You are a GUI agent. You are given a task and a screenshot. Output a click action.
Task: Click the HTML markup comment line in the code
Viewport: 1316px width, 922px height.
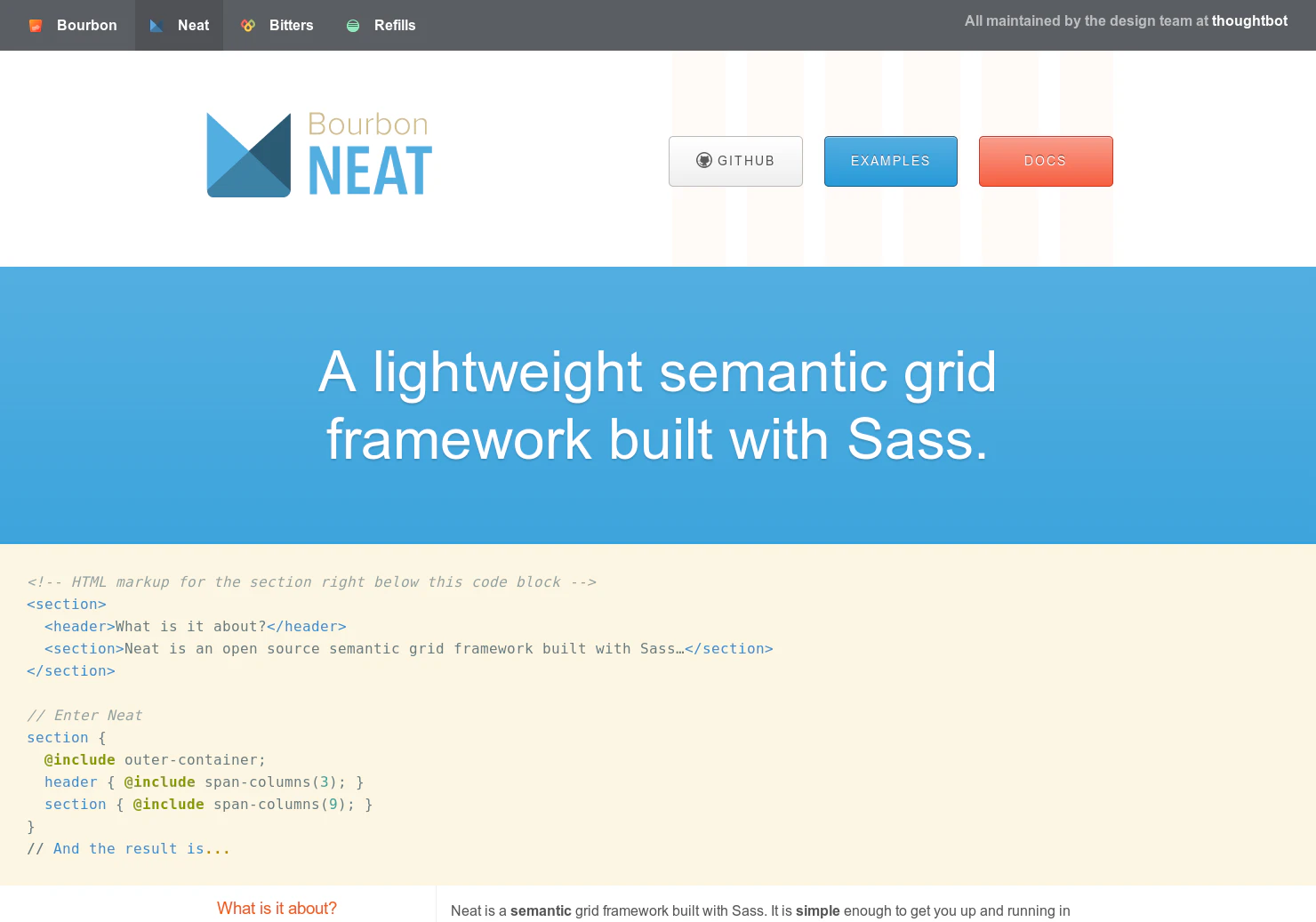point(311,581)
